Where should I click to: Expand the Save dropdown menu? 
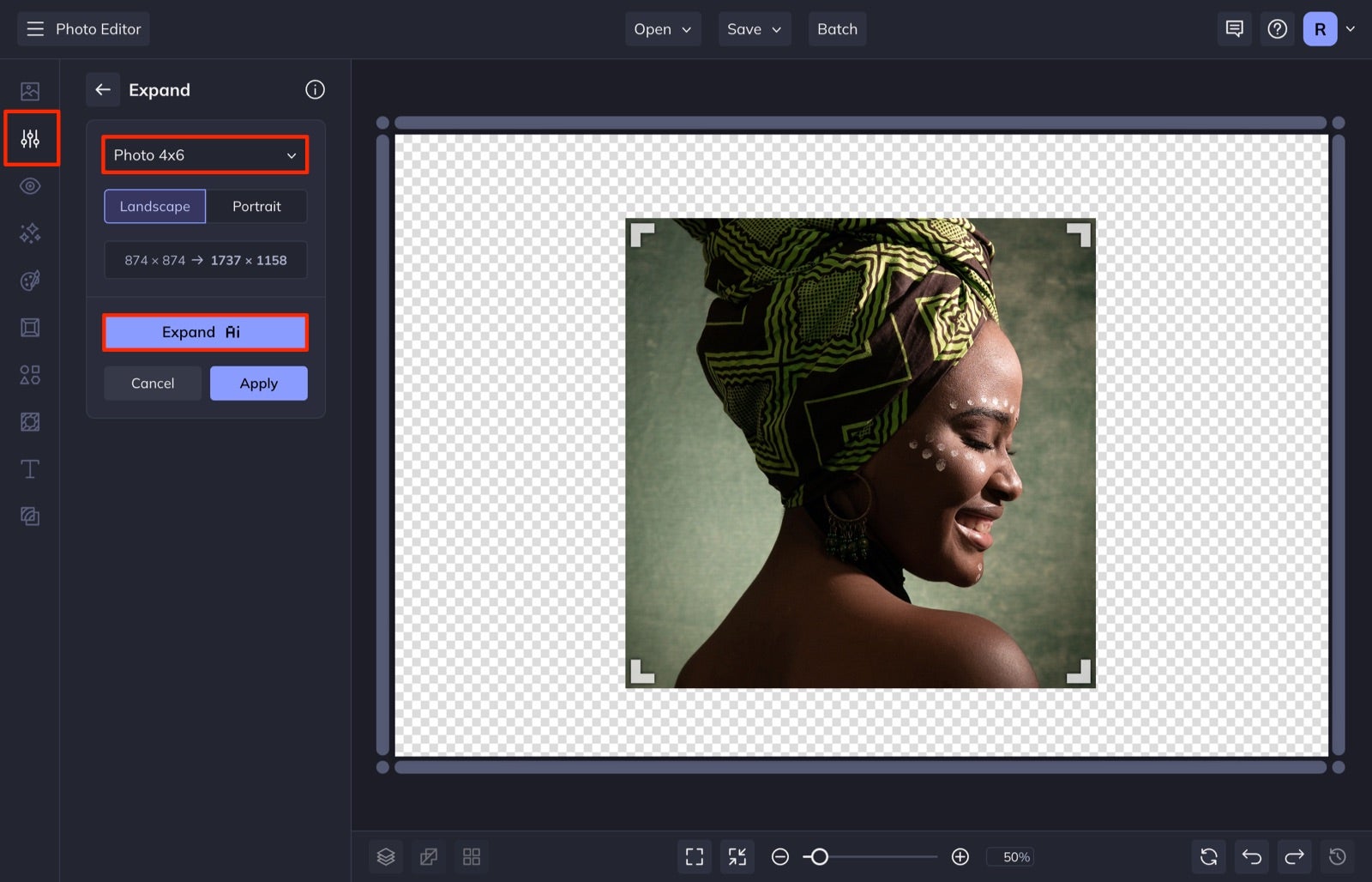[x=754, y=28]
